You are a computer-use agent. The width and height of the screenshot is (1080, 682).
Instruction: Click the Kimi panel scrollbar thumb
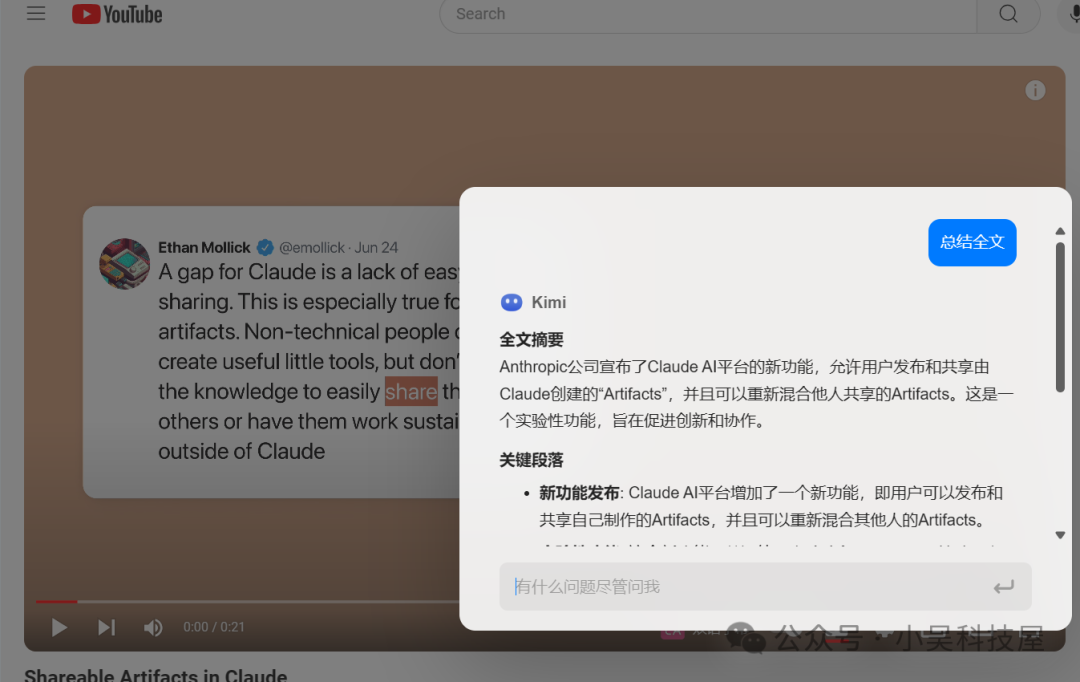(1060, 317)
